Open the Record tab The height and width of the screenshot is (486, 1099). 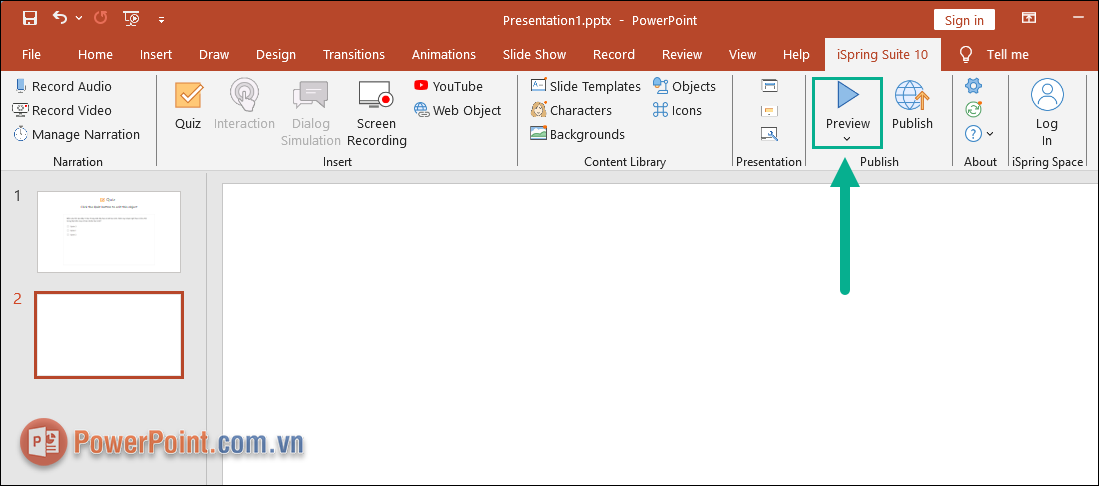click(613, 54)
